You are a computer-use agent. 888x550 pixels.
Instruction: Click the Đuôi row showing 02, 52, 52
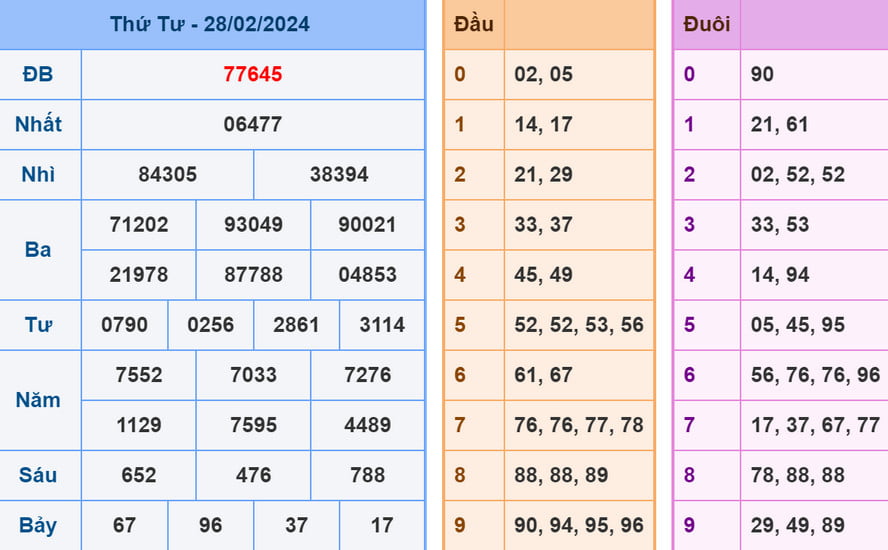click(x=797, y=174)
